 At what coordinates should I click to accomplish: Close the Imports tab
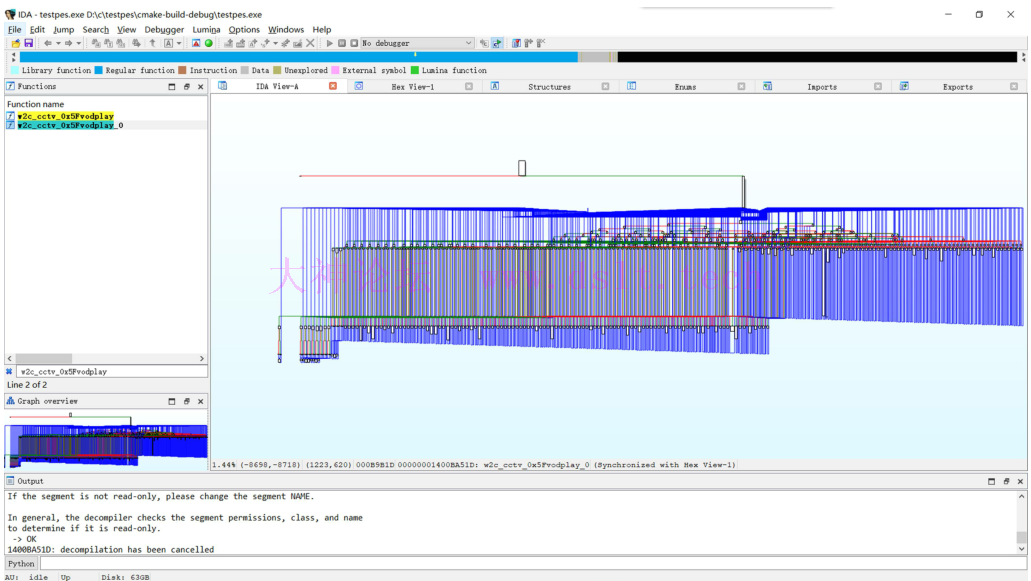(878, 86)
